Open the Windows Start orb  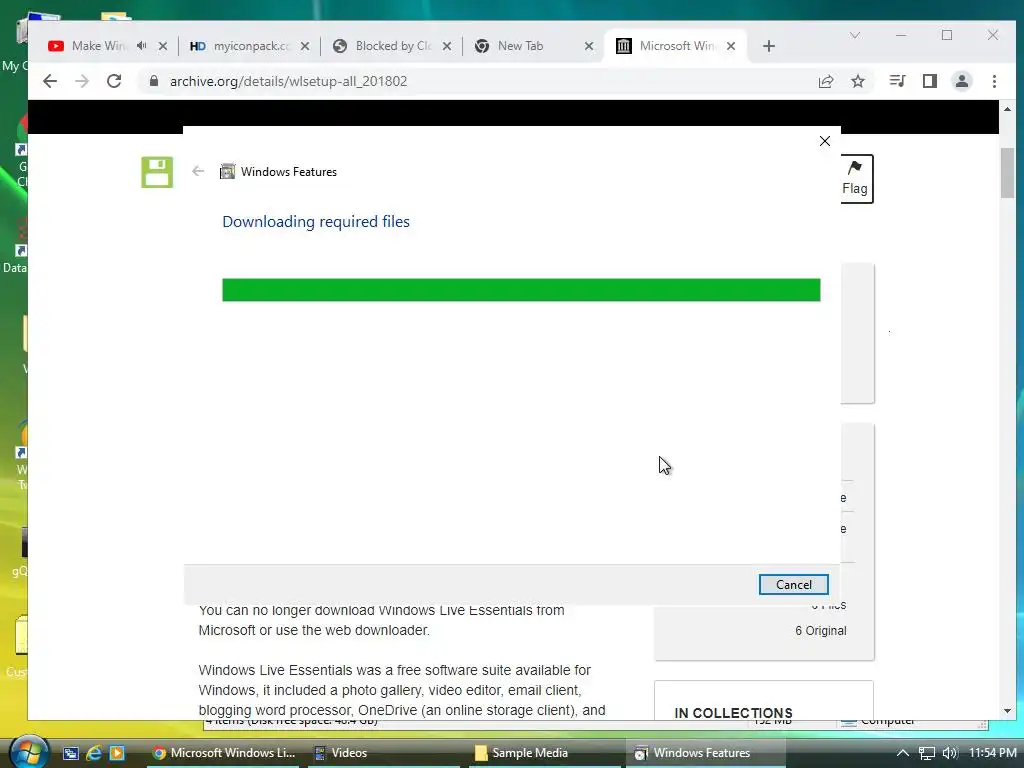coord(29,752)
